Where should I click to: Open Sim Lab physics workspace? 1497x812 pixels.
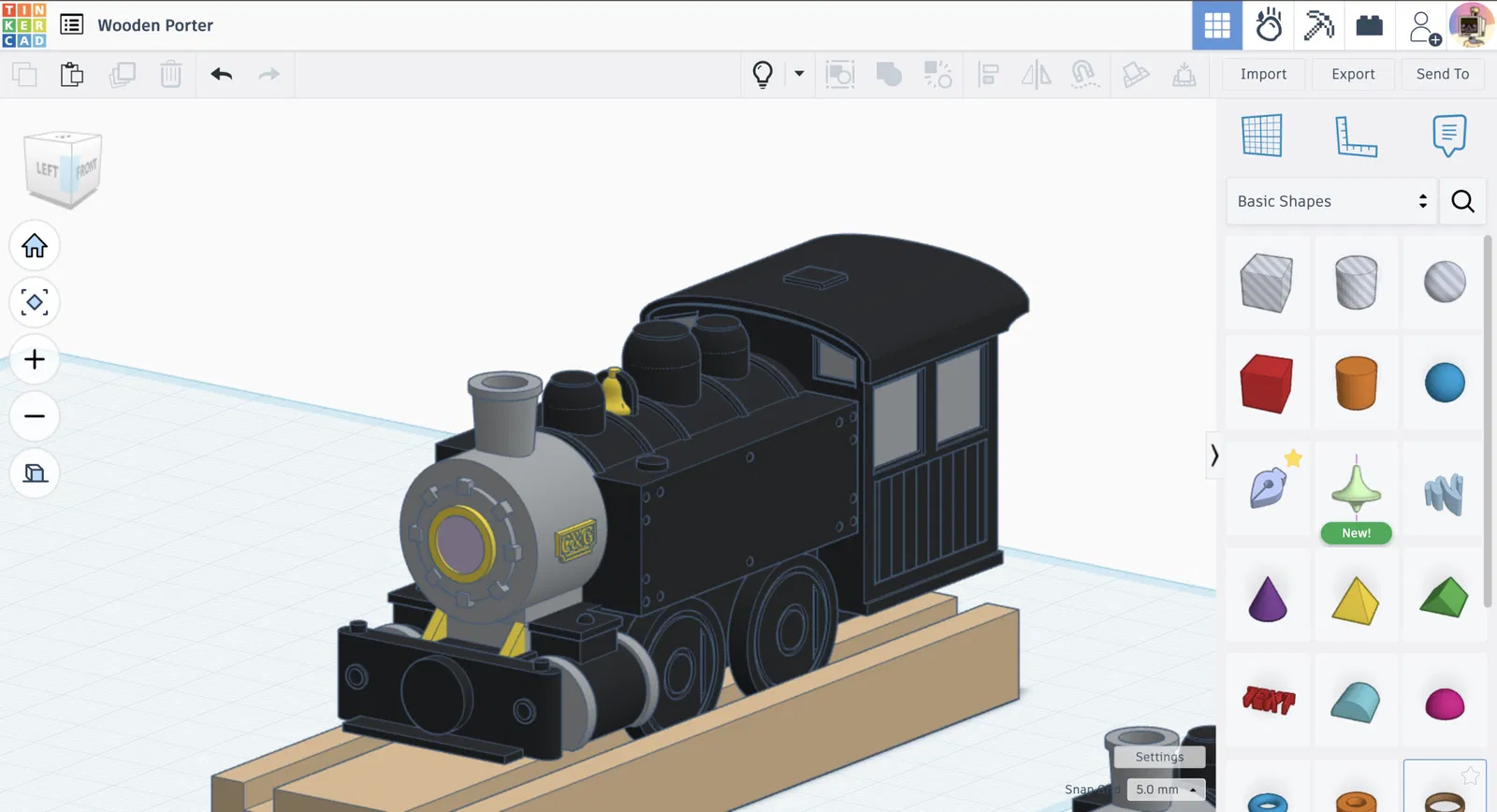coord(1269,25)
